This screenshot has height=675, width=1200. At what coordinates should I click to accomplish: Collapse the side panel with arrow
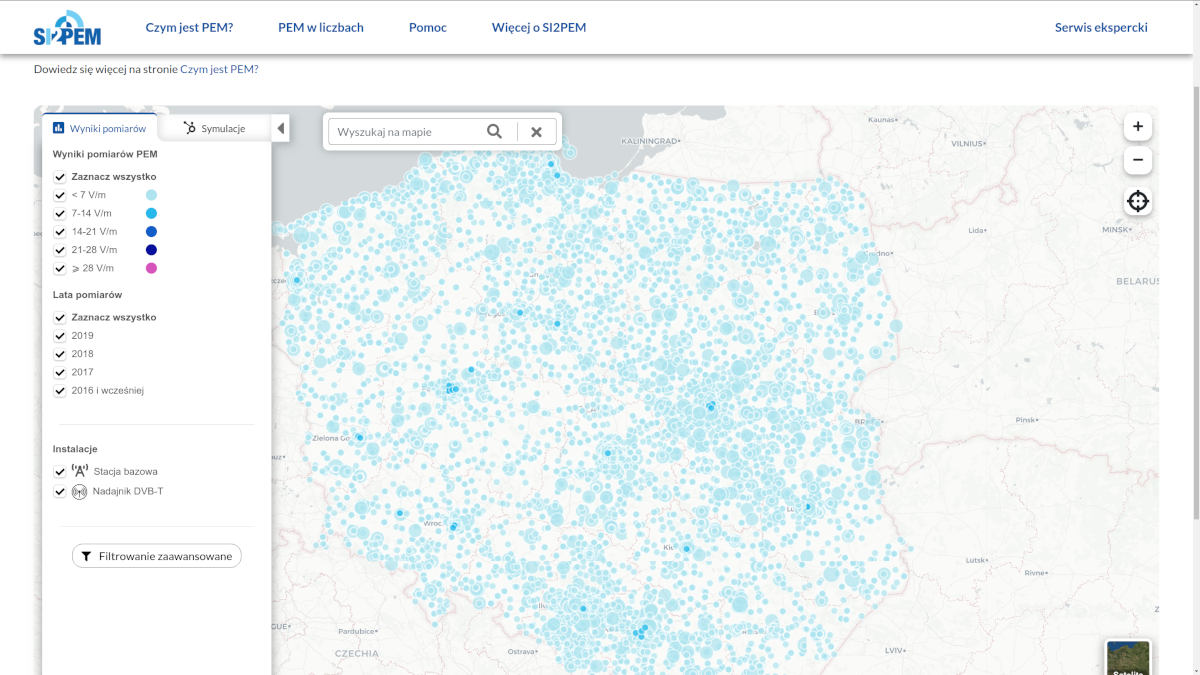pos(281,128)
